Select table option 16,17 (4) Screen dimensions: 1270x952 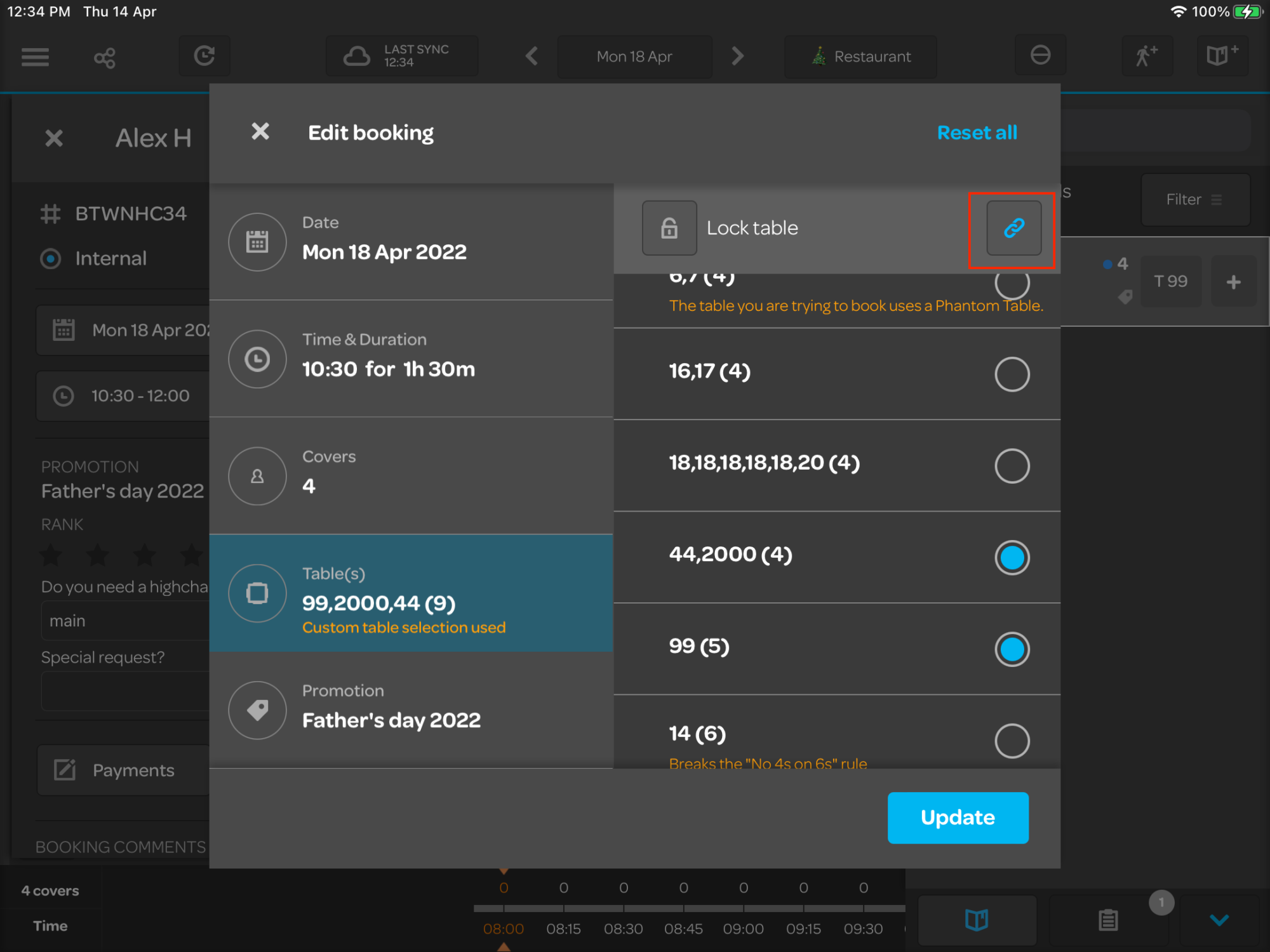1012,374
